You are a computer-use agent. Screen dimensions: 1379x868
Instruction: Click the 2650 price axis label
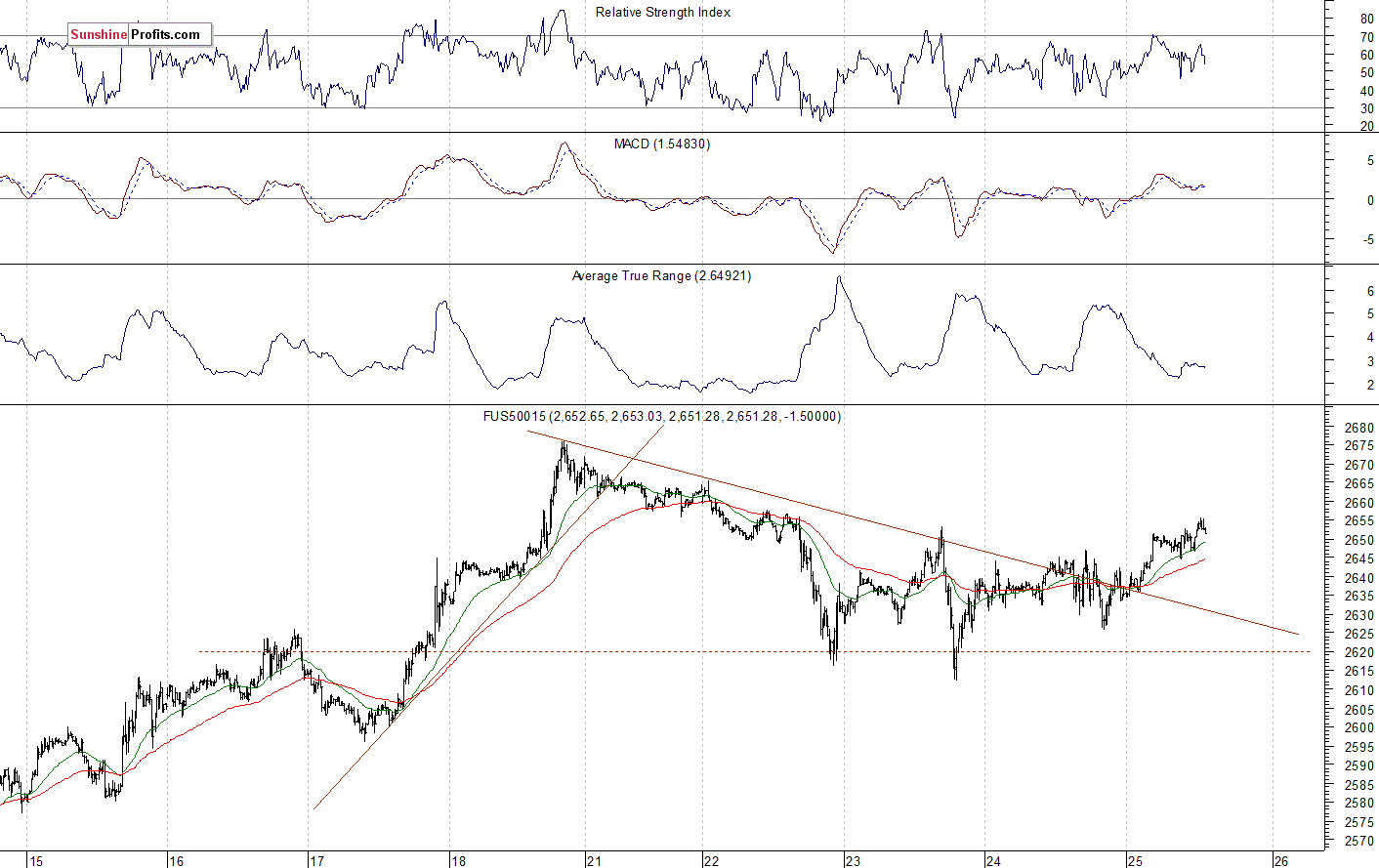coord(1359,540)
